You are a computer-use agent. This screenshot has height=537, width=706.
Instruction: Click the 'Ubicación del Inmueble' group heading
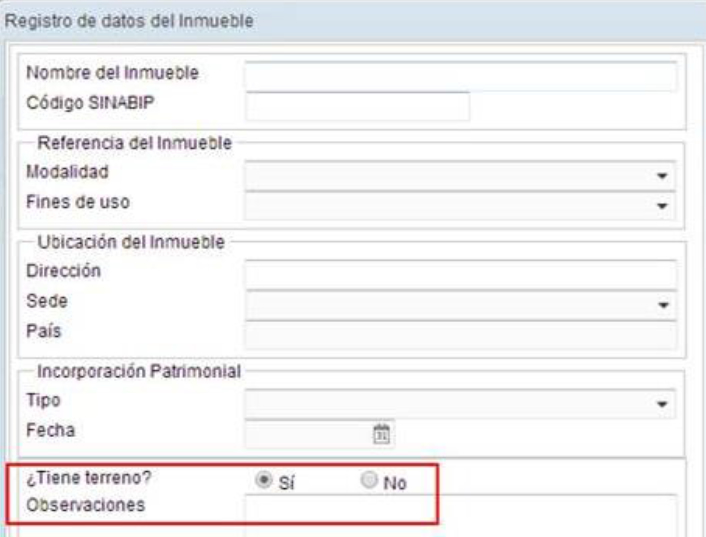point(130,242)
